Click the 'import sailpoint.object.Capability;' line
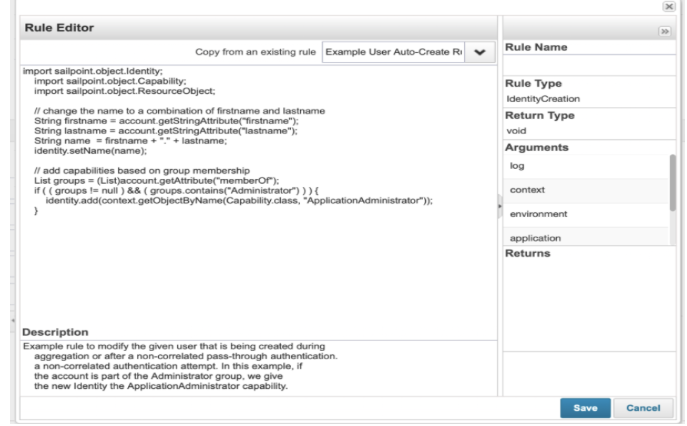Viewport: 687px width, 426px height. 110,81
